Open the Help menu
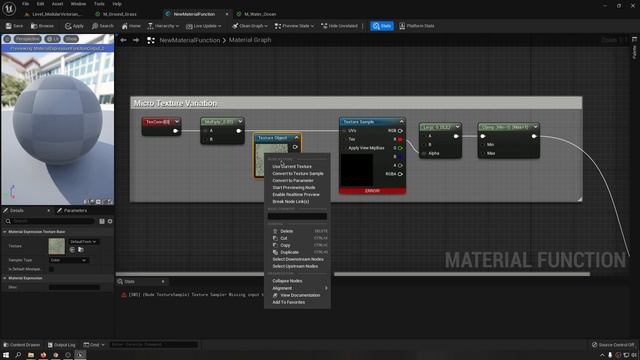Image resolution: width=640 pixels, height=360 pixels. click(x=117, y=4)
